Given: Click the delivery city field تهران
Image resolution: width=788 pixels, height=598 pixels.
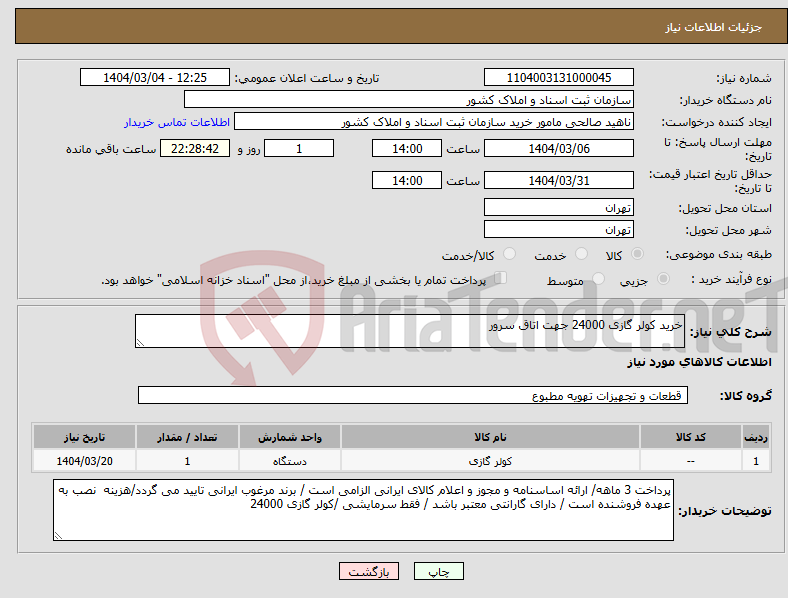Looking at the screenshot, I should (x=558, y=229).
